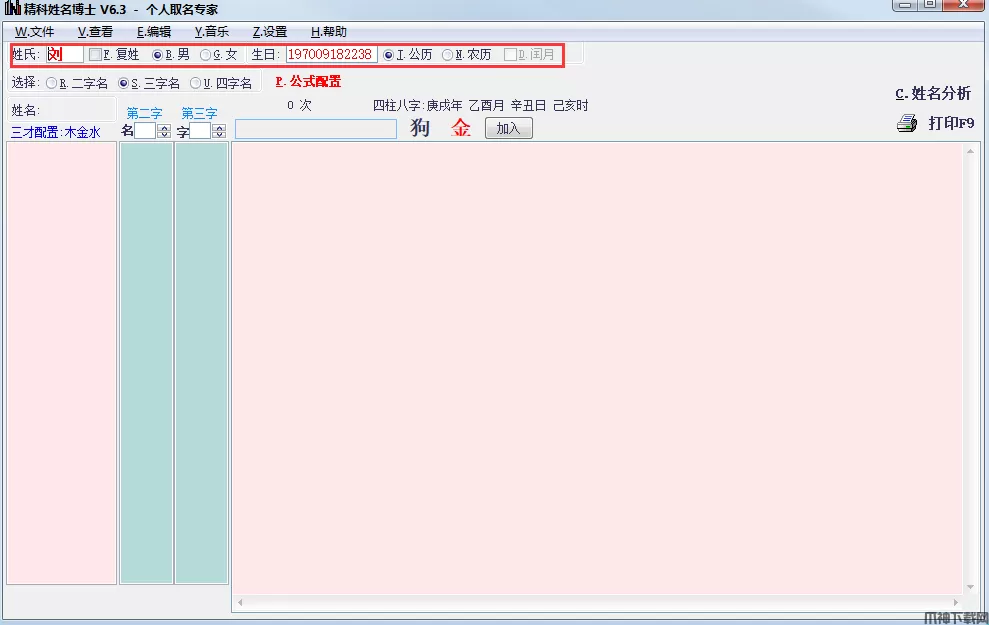Choose the N.农历 calendar option

pos(447,55)
